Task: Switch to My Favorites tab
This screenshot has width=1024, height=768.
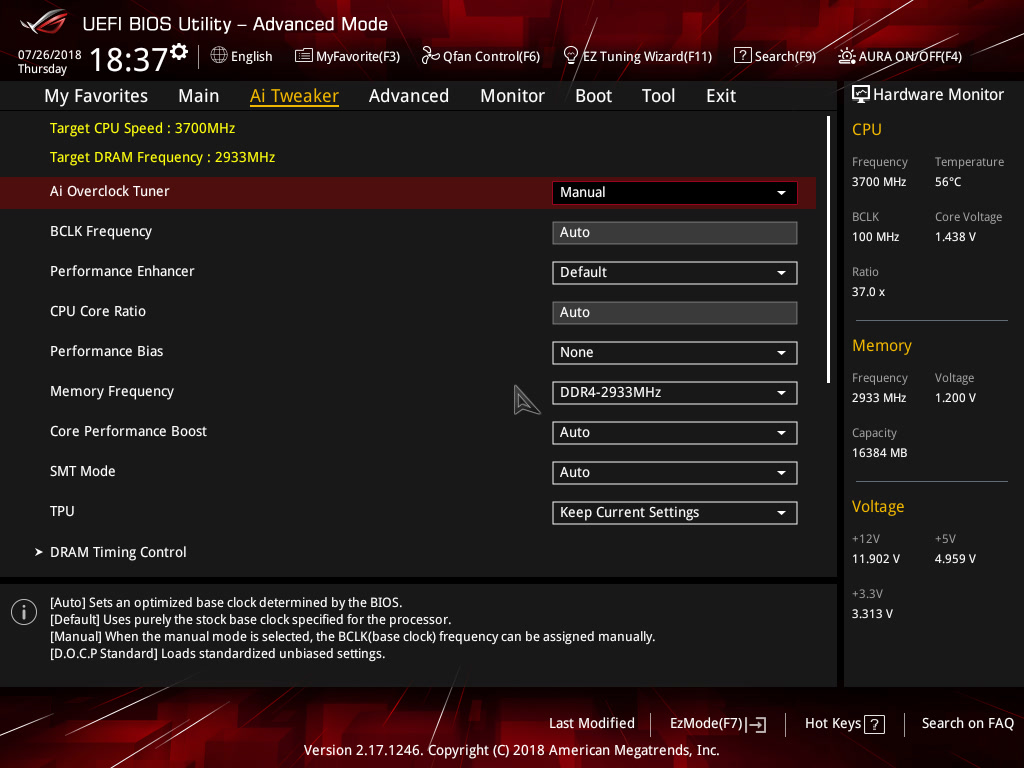Action: tap(96, 96)
